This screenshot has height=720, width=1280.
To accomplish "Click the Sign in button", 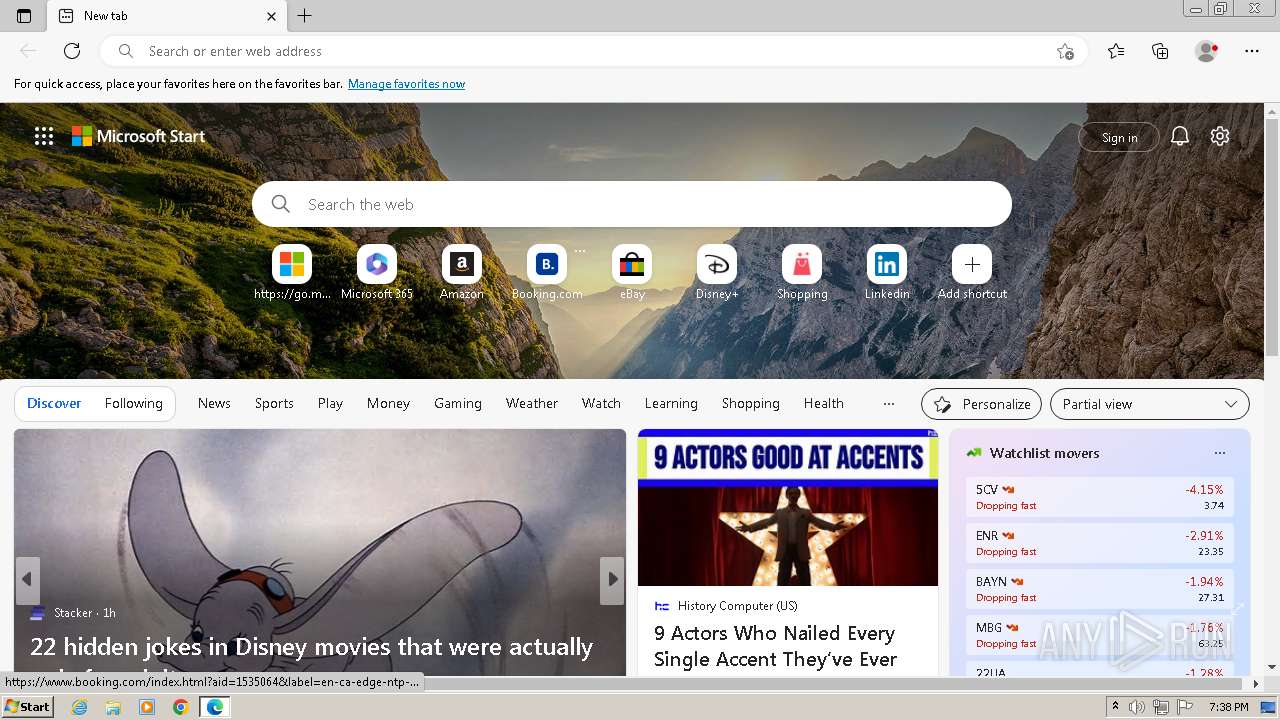I will click(x=1119, y=138).
